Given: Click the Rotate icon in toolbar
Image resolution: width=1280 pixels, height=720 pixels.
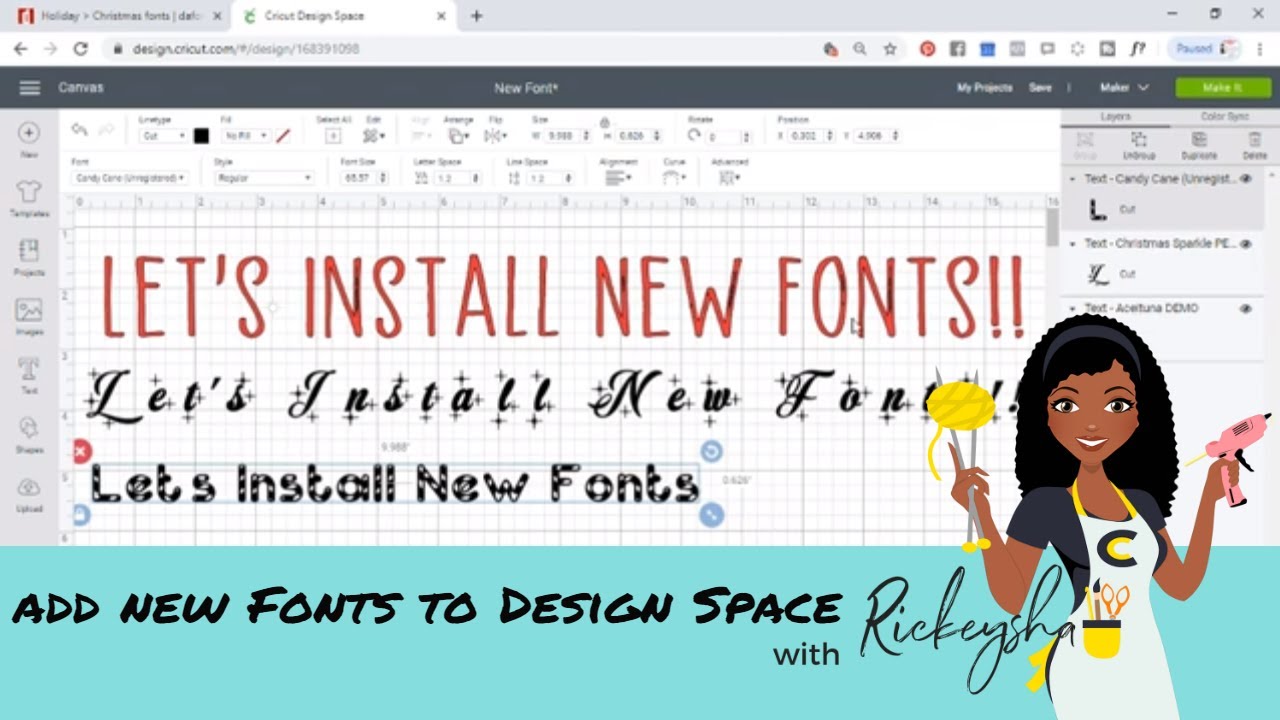Looking at the screenshot, I should point(694,134).
